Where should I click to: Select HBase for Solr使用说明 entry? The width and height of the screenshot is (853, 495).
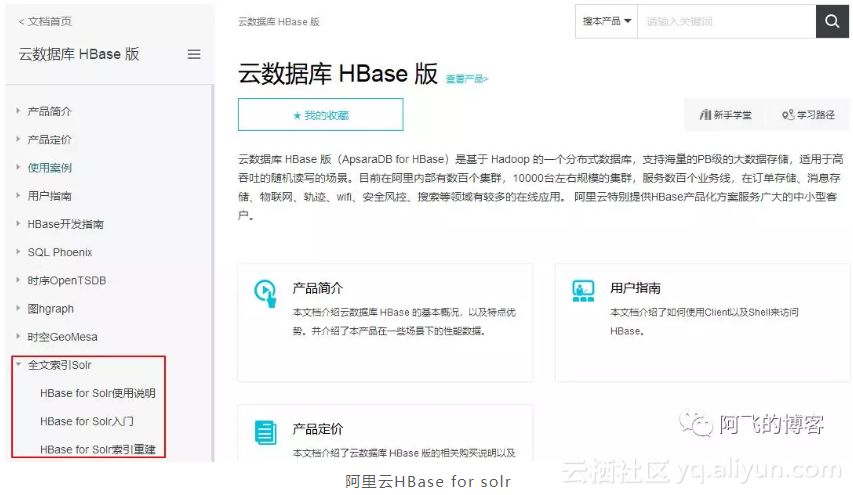(x=98, y=393)
